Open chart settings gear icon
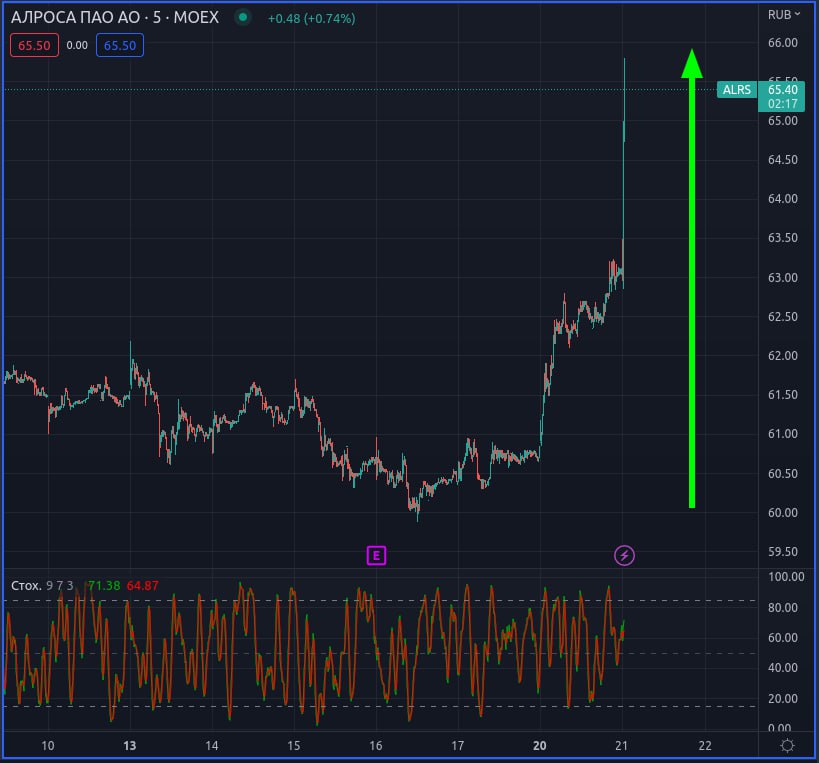Screen dimensions: 819x763 [x=787, y=745]
